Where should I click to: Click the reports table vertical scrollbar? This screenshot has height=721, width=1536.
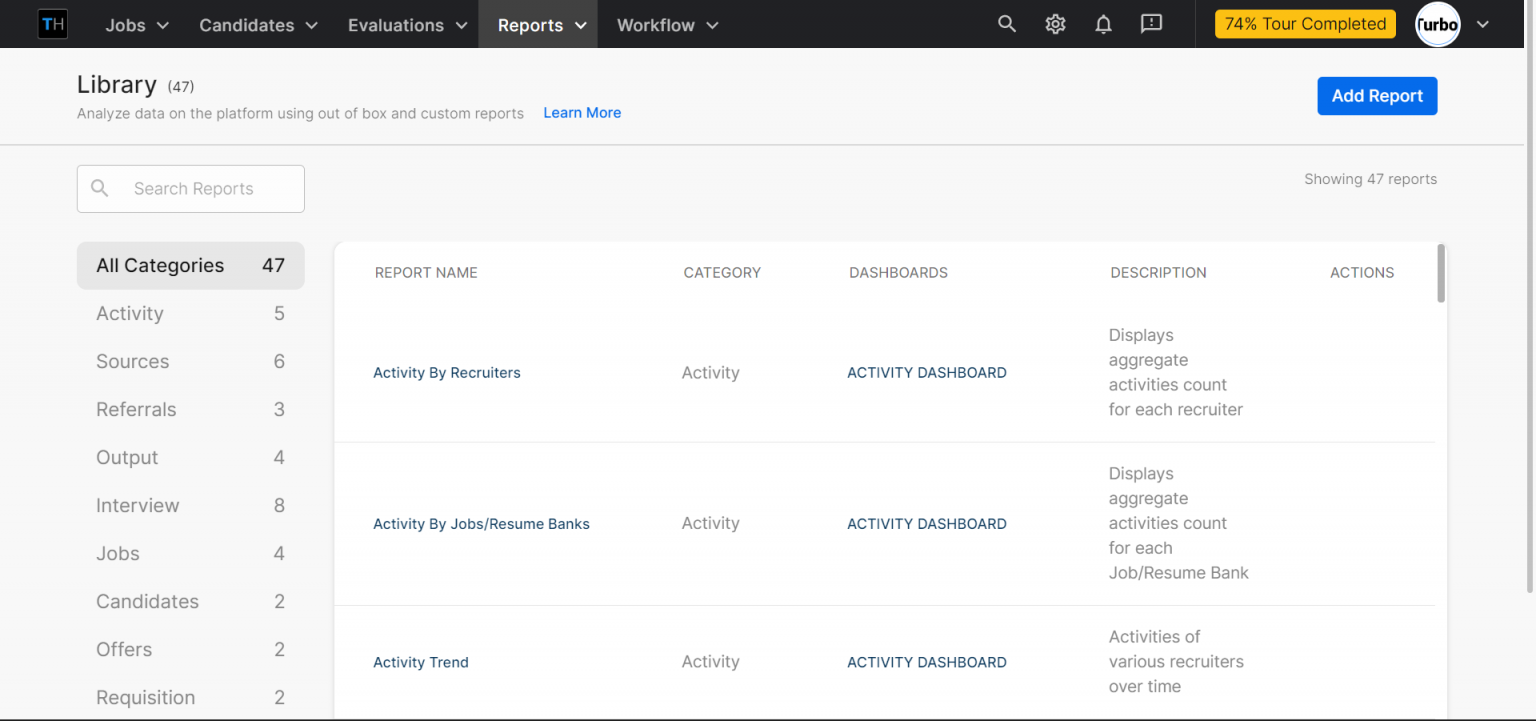(1441, 273)
